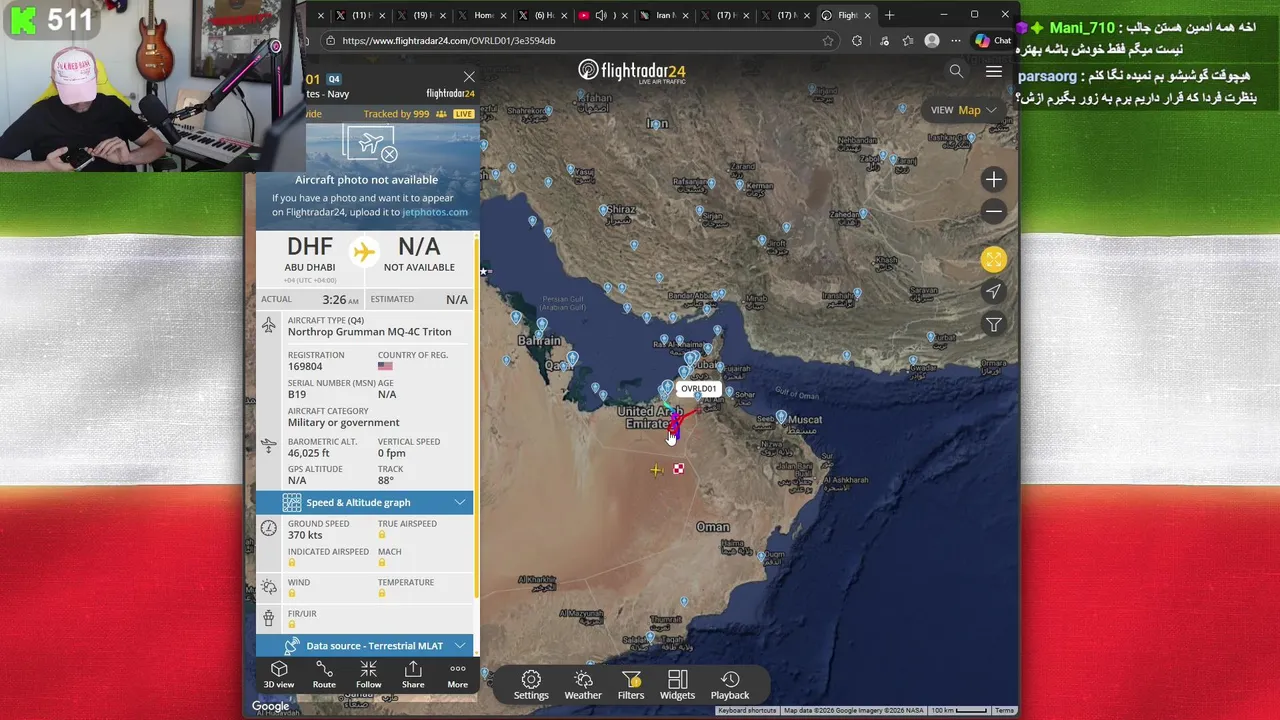The height and width of the screenshot is (720, 1280).
Task: Expand the Speed & Altitude graph section
Action: click(x=364, y=502)
